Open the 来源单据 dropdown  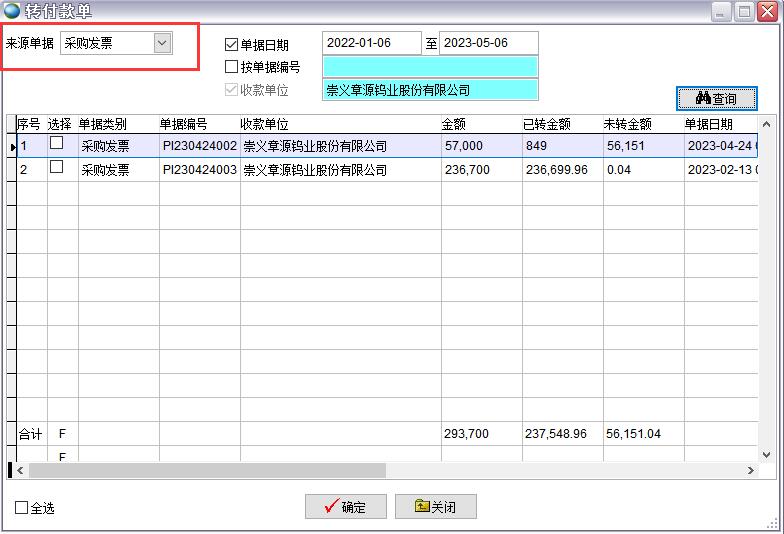tap(162, 43)
